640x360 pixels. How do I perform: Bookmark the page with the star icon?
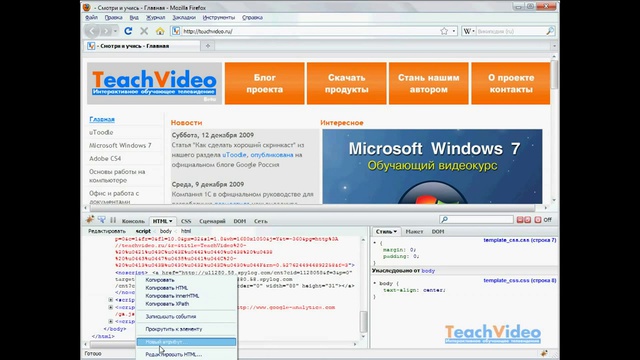pos(444,31)
